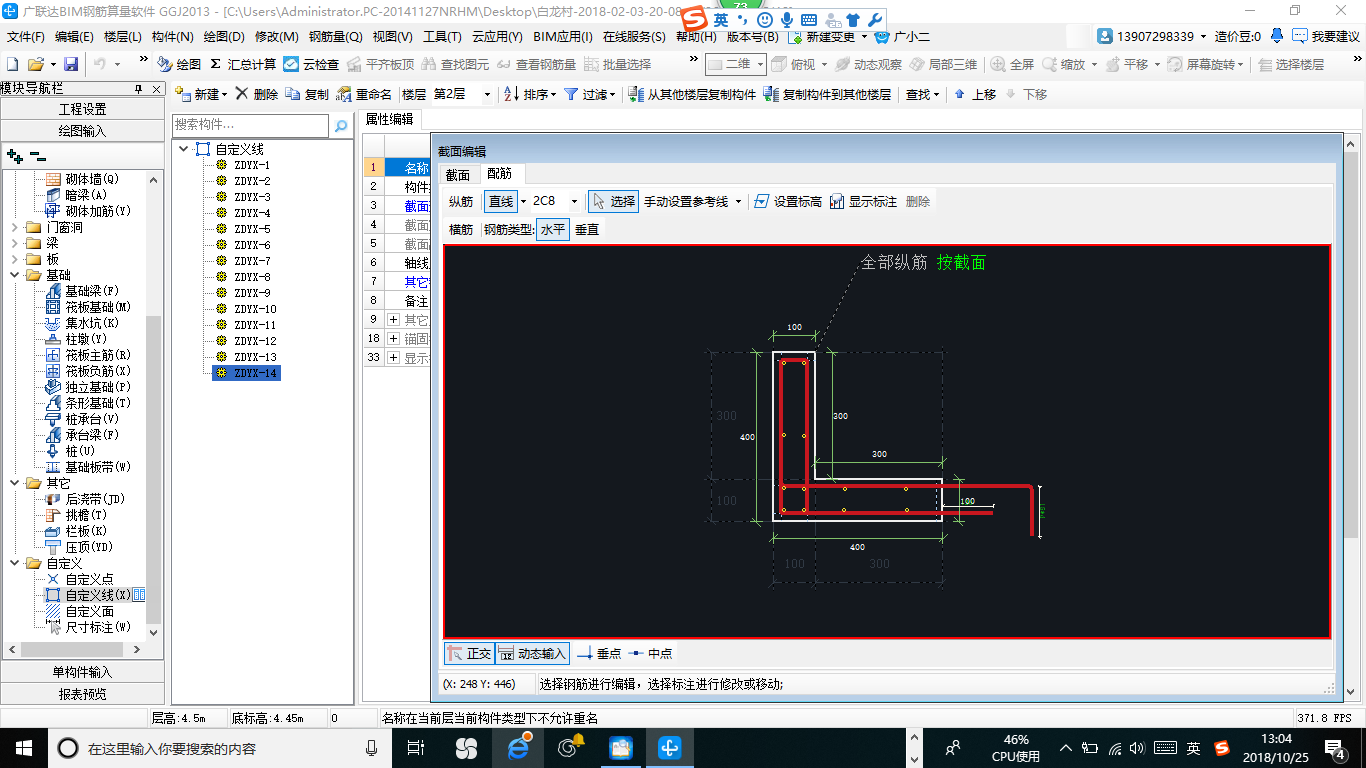Select 直线 drawing mode
The image size is (1366, 768).
(501, 201)
